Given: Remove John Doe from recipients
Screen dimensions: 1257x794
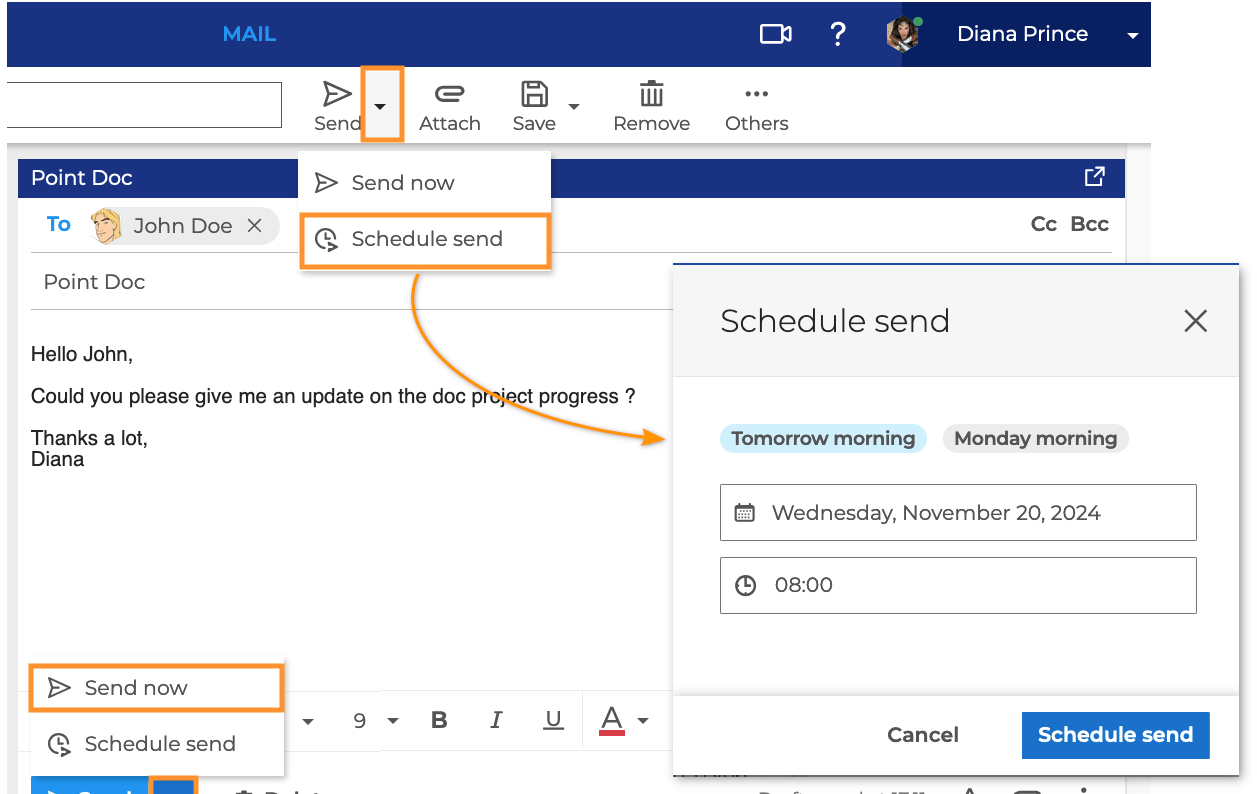Looking at the screenshot, I should [x=255, y=226].
